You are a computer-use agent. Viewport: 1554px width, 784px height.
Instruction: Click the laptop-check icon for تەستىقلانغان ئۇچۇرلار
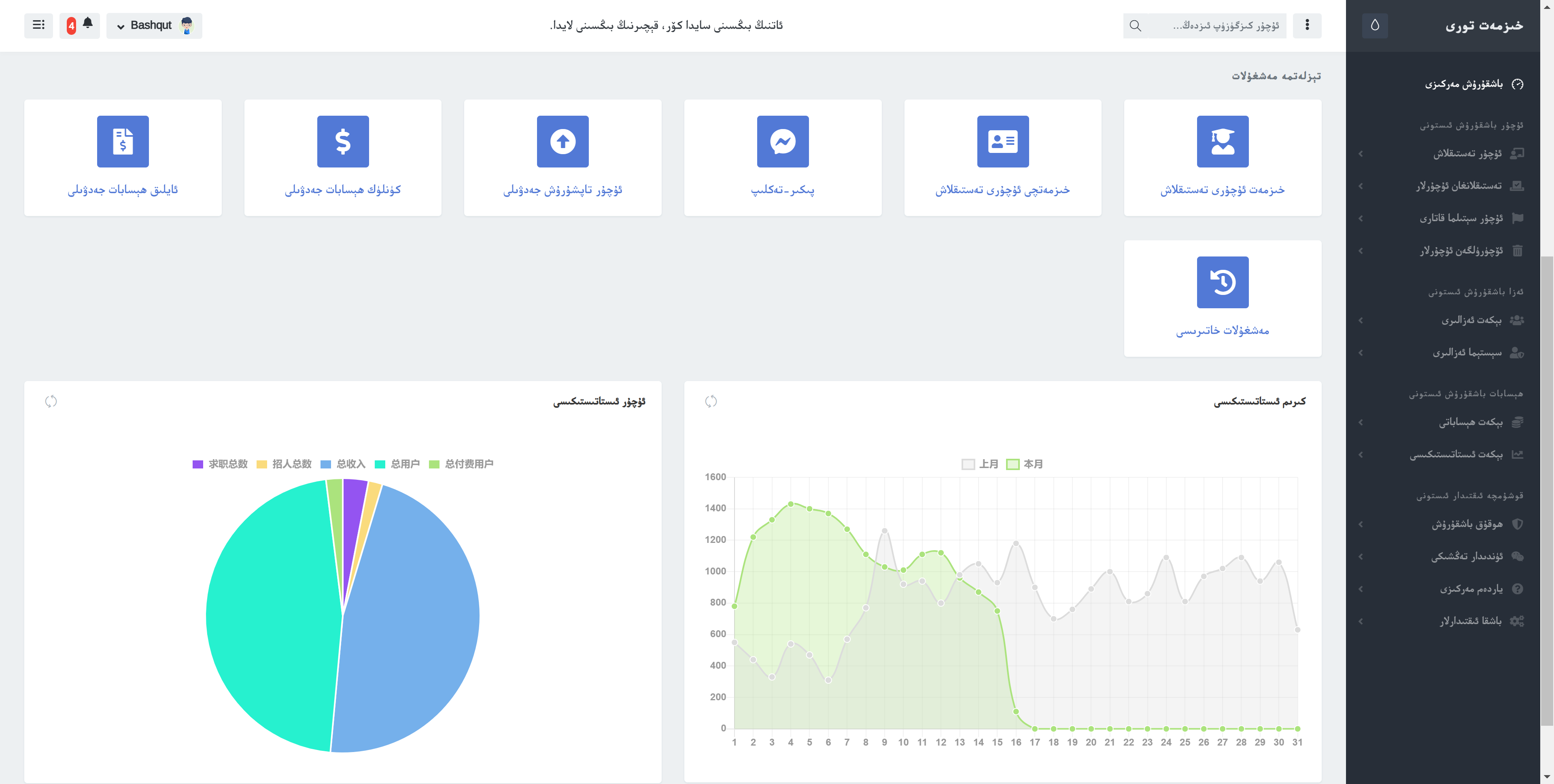click(1517, 186)
